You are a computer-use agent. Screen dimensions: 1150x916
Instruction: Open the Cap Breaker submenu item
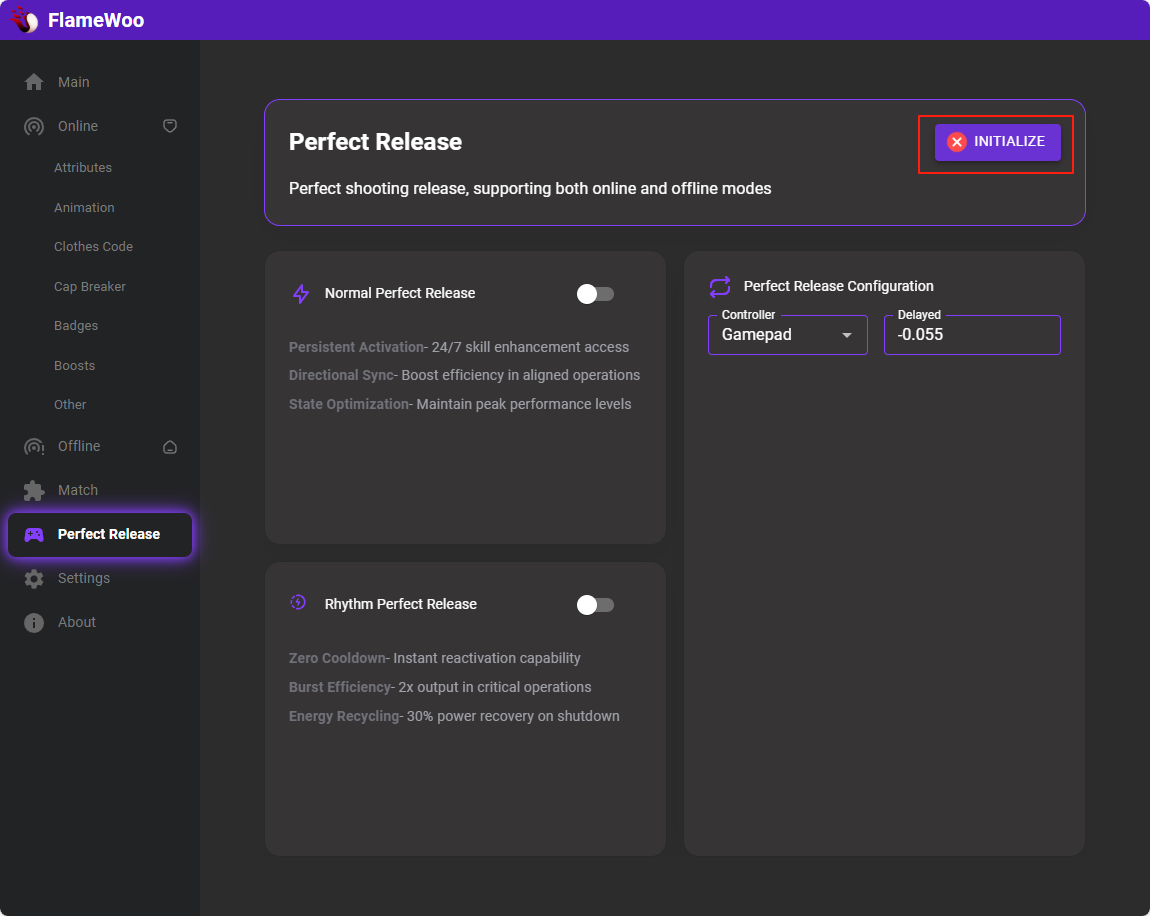[89, 287]
